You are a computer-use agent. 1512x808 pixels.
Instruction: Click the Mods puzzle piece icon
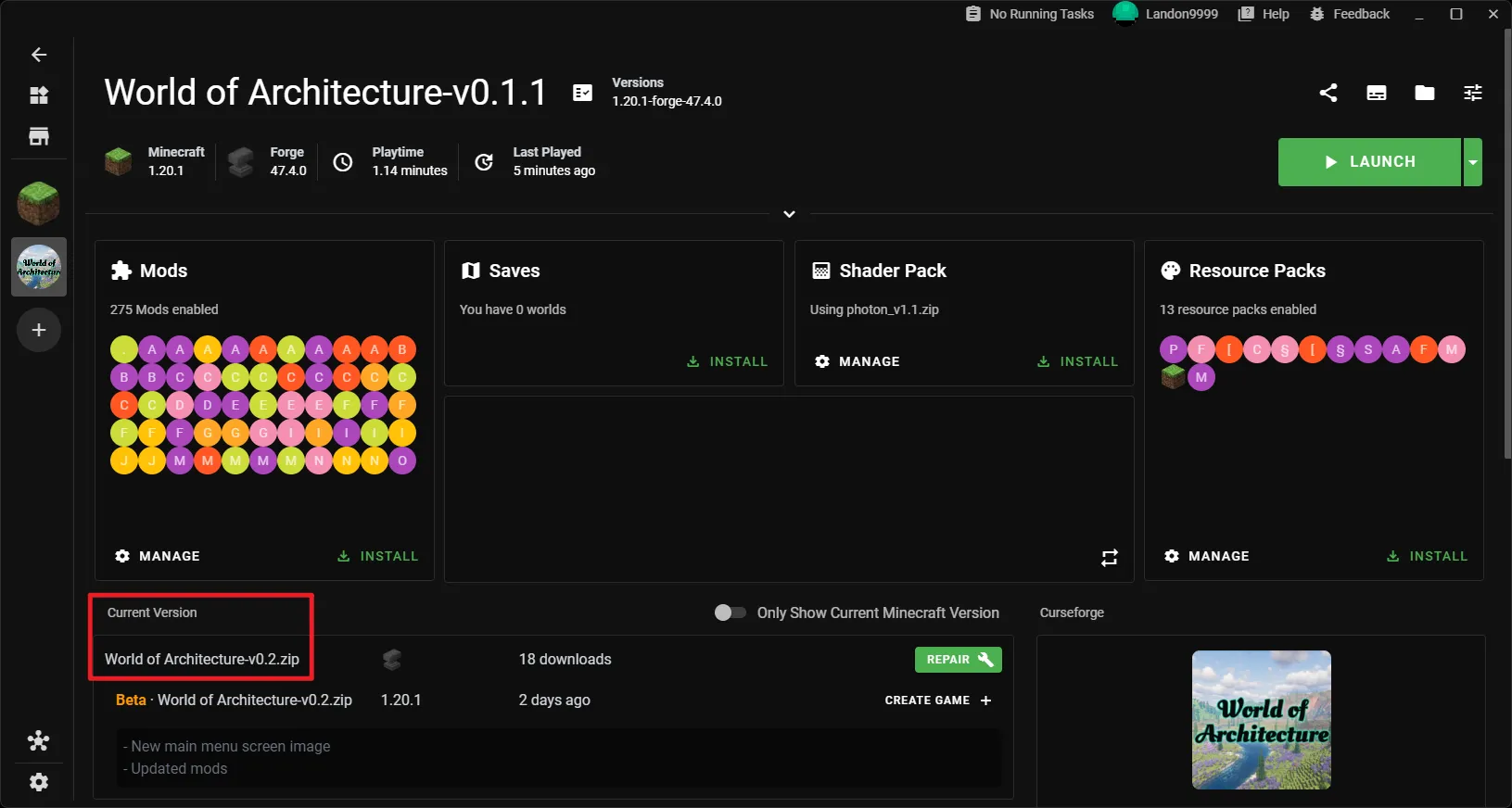click(x=121, y=271)
